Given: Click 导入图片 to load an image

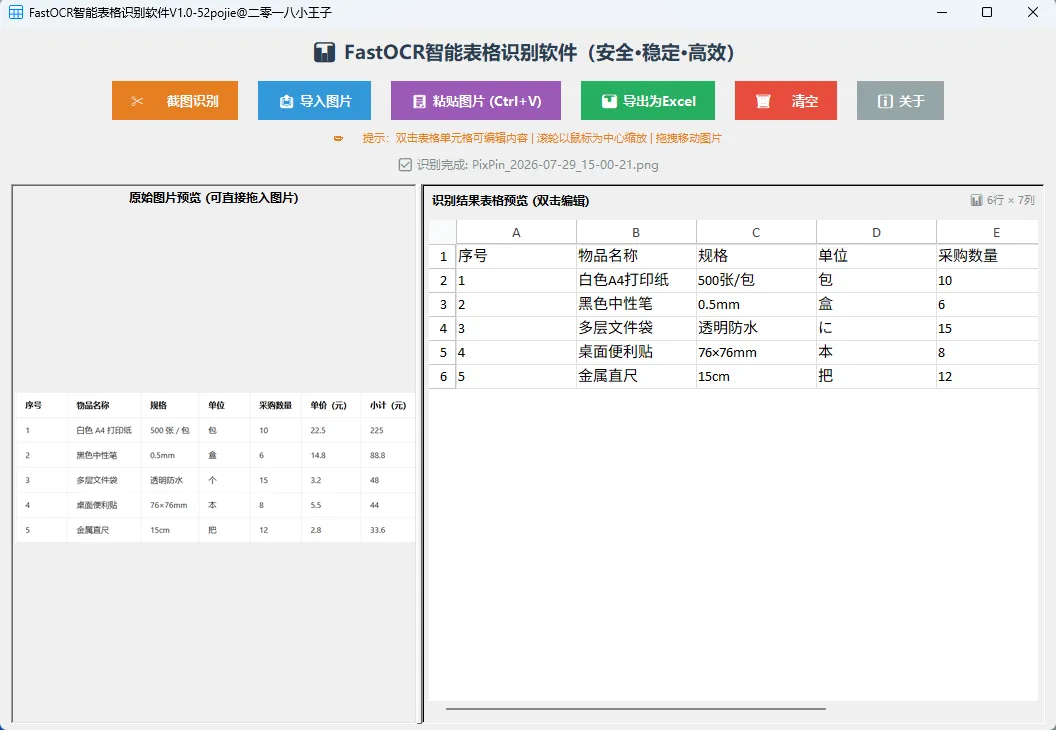Looking at the screenshot, I should pyautogui.click(x=315, y=100).
